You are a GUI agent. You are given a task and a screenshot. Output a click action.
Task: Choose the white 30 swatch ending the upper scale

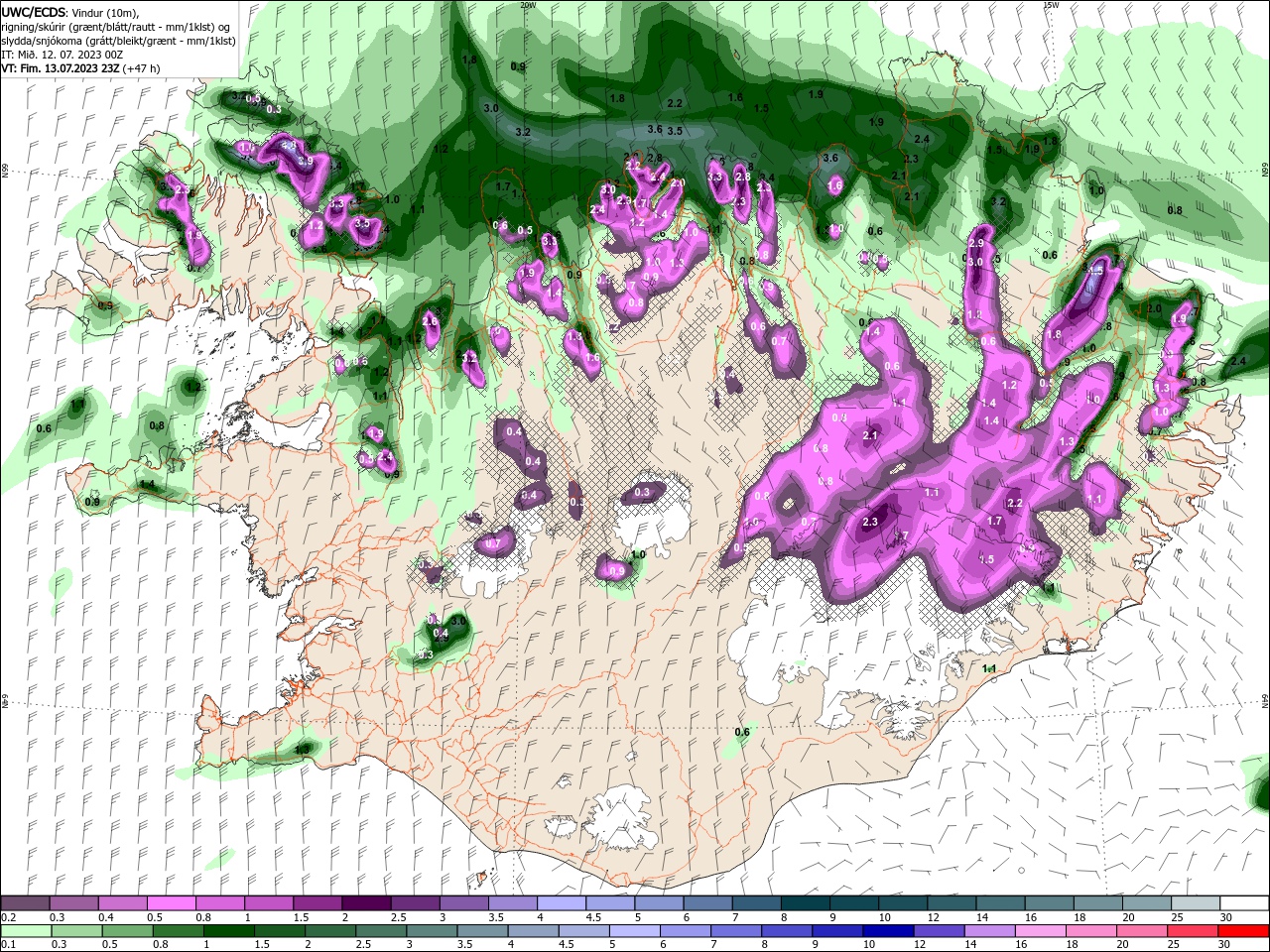(1245, 903)
